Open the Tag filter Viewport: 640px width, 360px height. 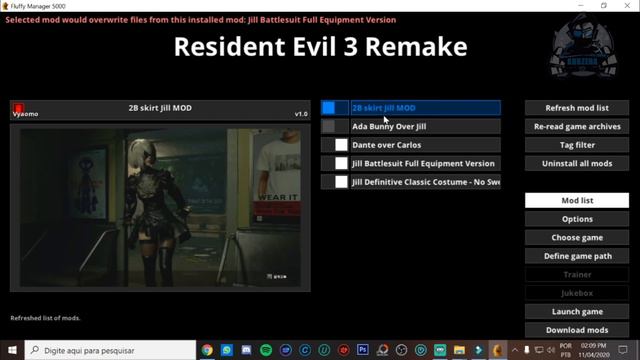(577, 145)
